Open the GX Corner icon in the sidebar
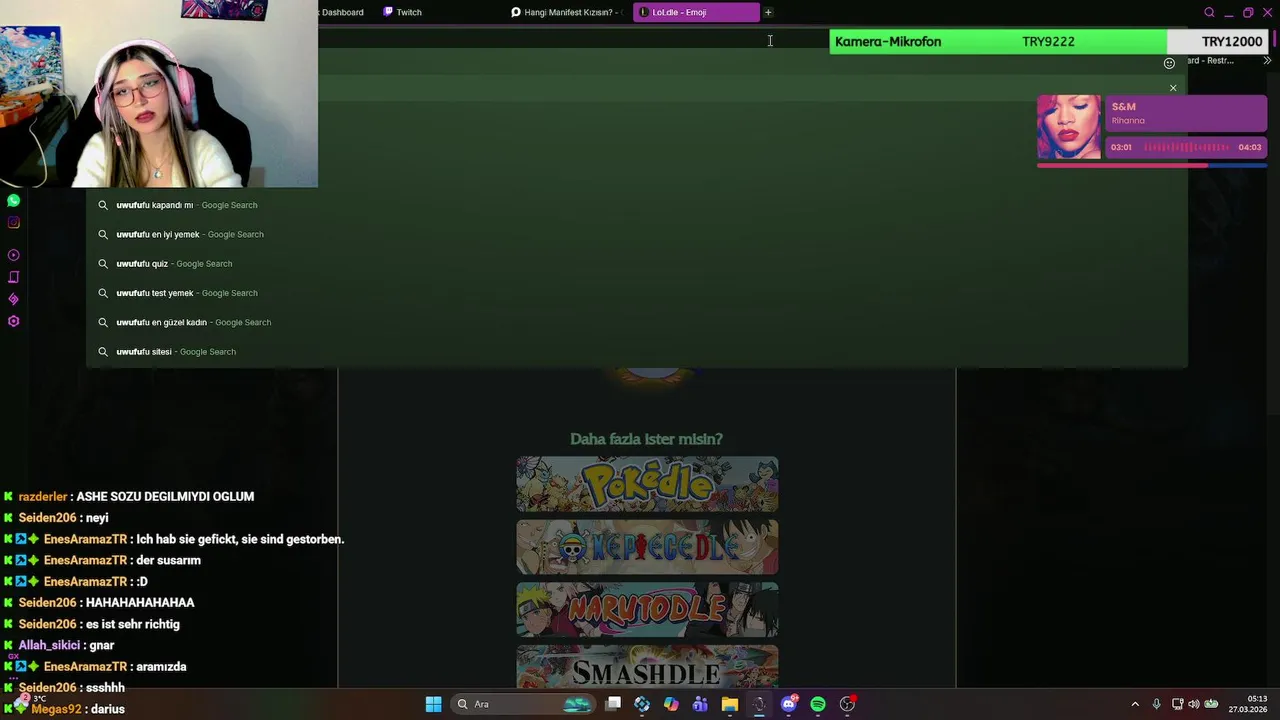1280x720 pixels. 13,277
